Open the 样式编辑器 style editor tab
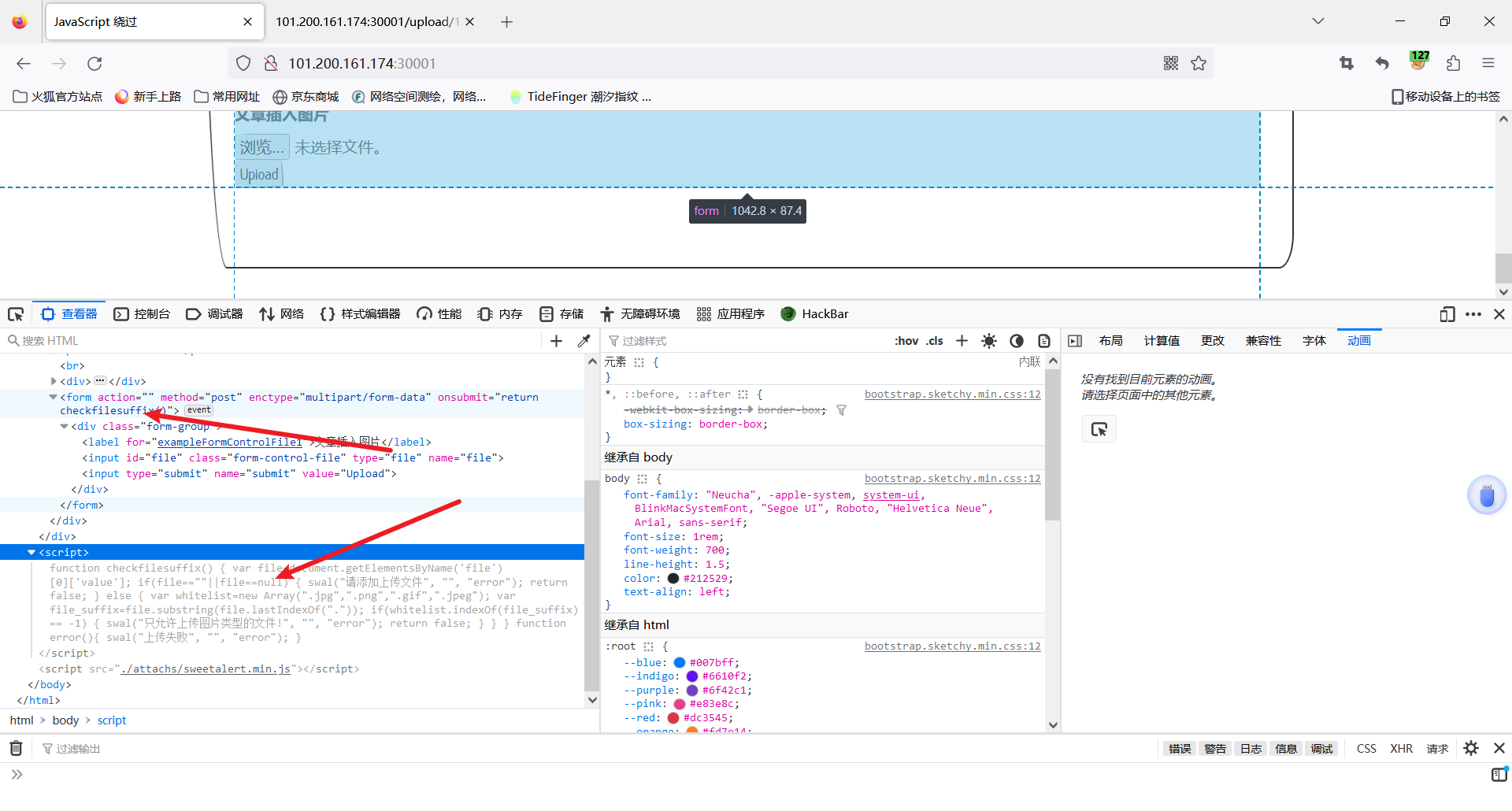 pos(361,314)
